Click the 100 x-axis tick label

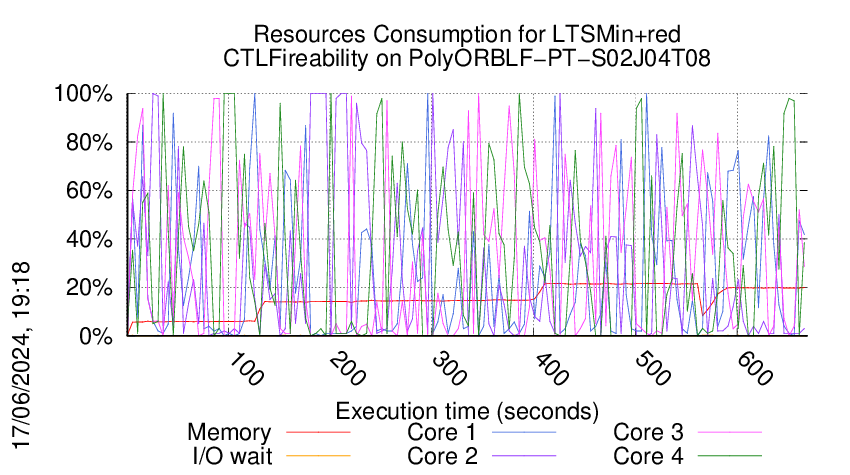pyautogui.click(x=245, y=369)
